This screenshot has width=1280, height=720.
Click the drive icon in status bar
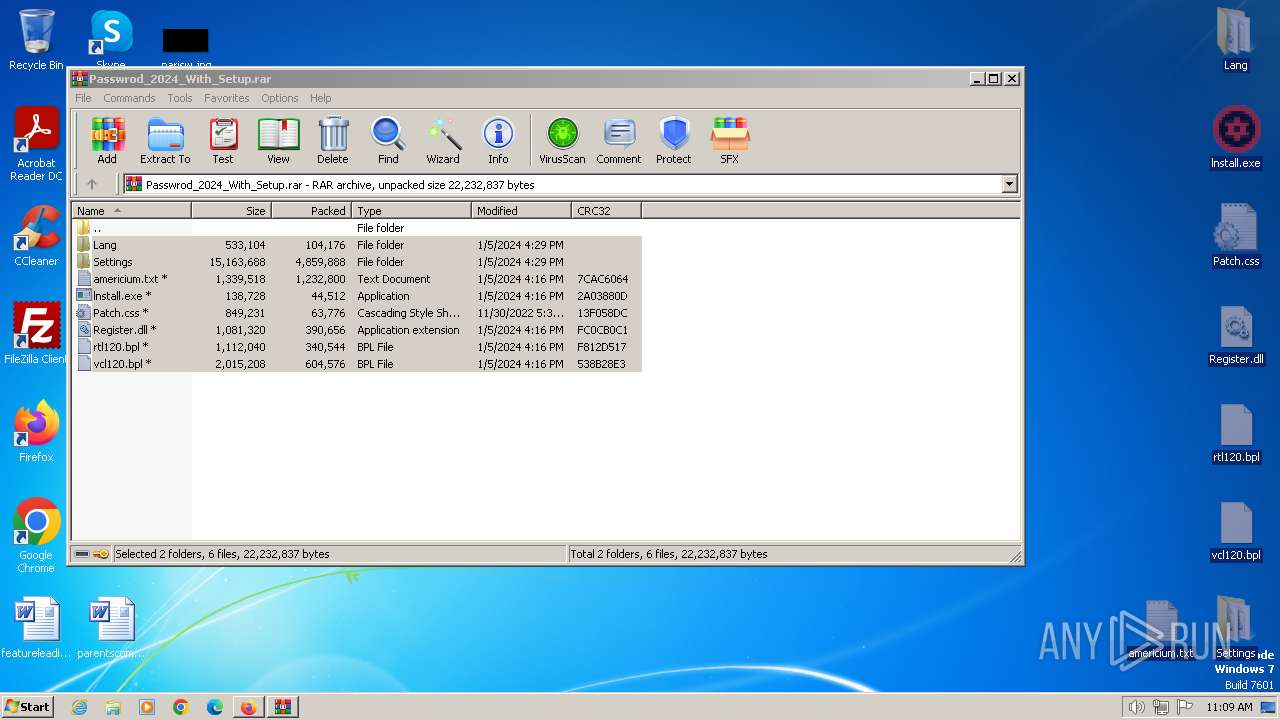tap(82, 554)
